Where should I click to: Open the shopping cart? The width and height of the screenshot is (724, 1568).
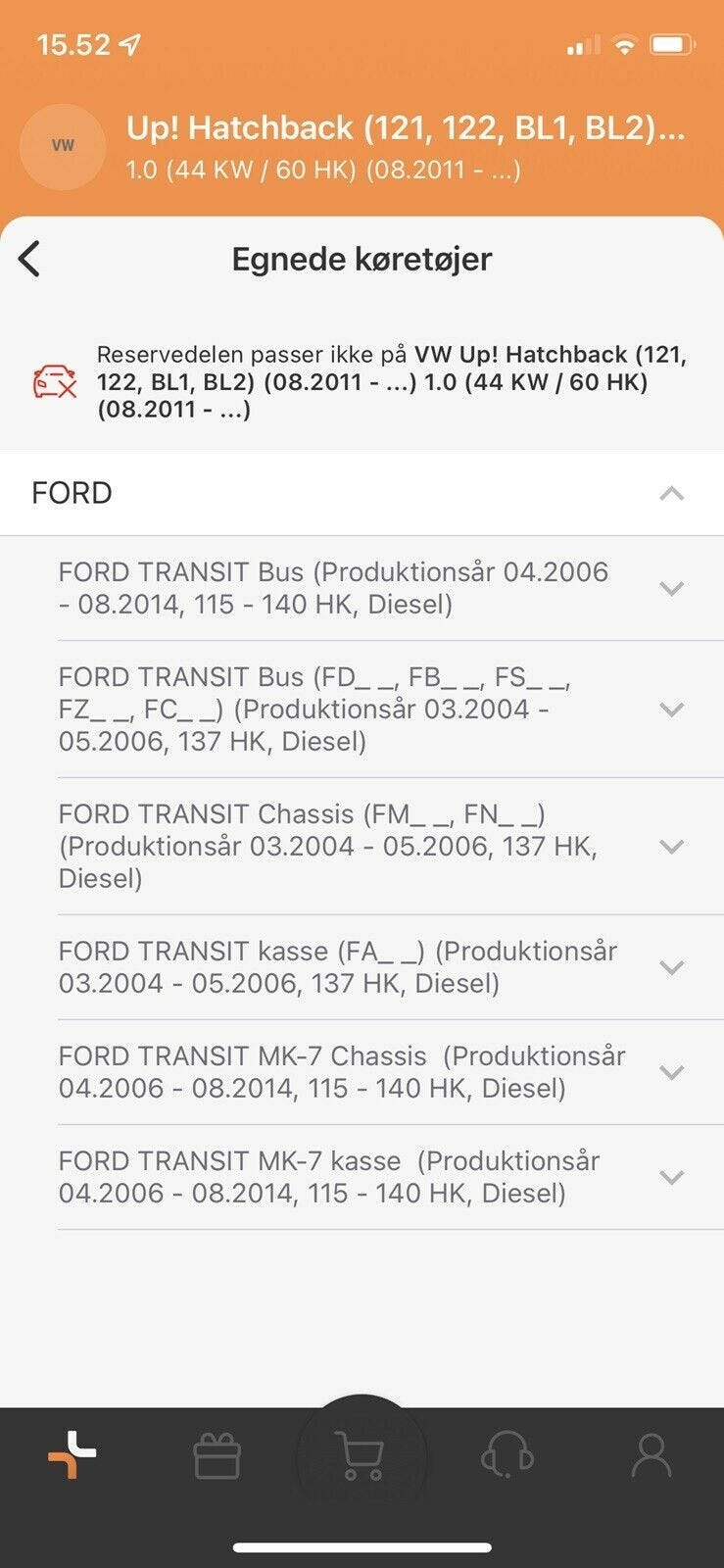[x=360, y=1456]
